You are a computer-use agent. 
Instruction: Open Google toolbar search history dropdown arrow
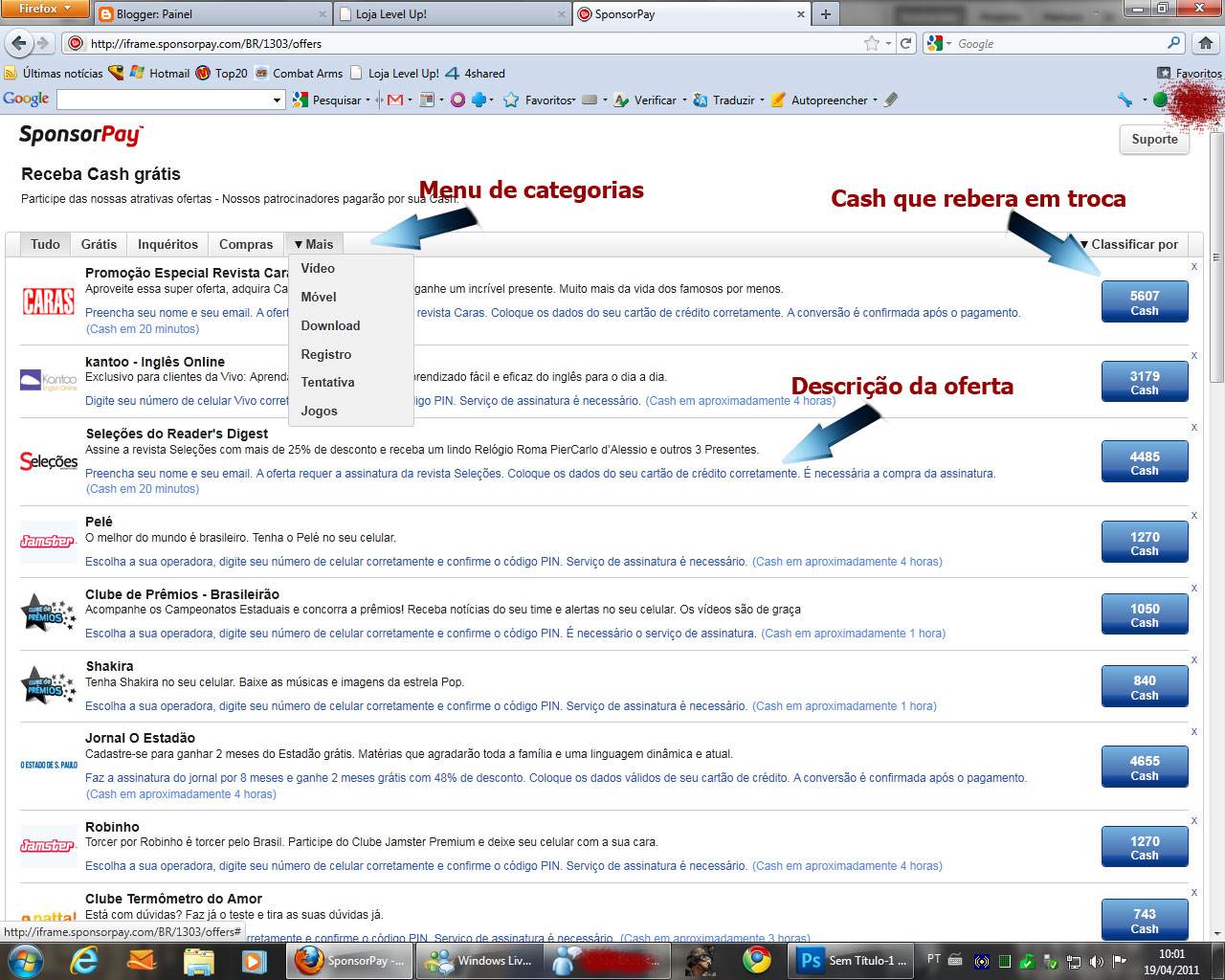coord(278,100)
